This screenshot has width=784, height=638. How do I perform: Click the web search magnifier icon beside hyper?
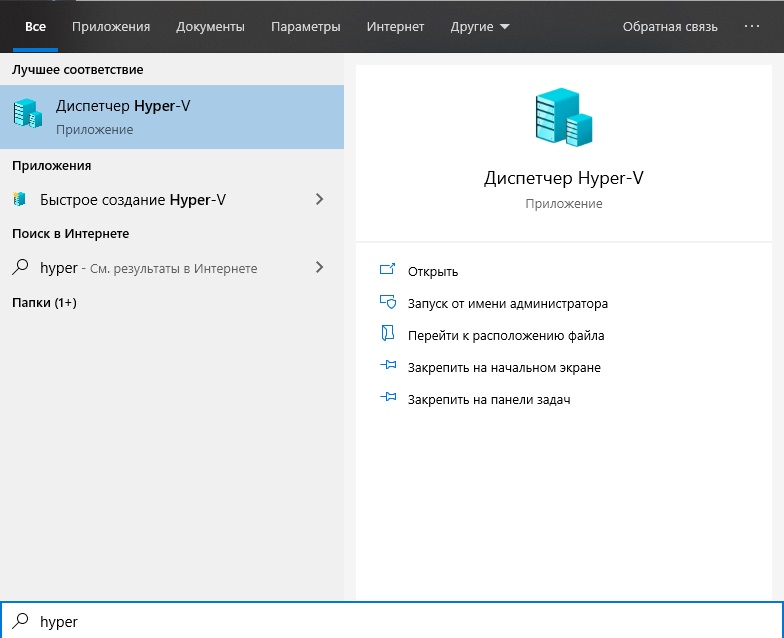click(19, 268)
